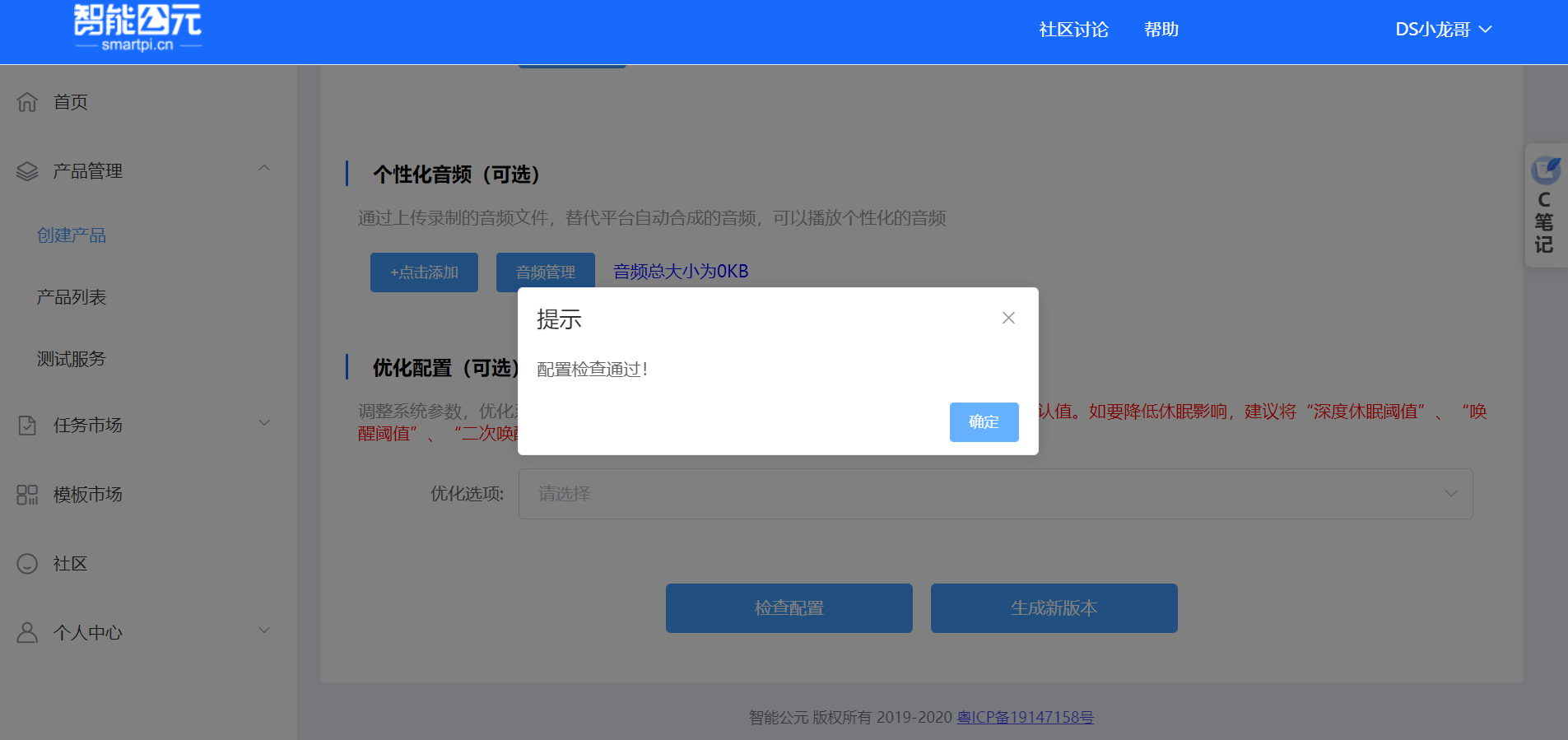Viewport: 1568px width, 740px height.
Task: Open 测试服务 in the sidebar
Action: (72, 359)
